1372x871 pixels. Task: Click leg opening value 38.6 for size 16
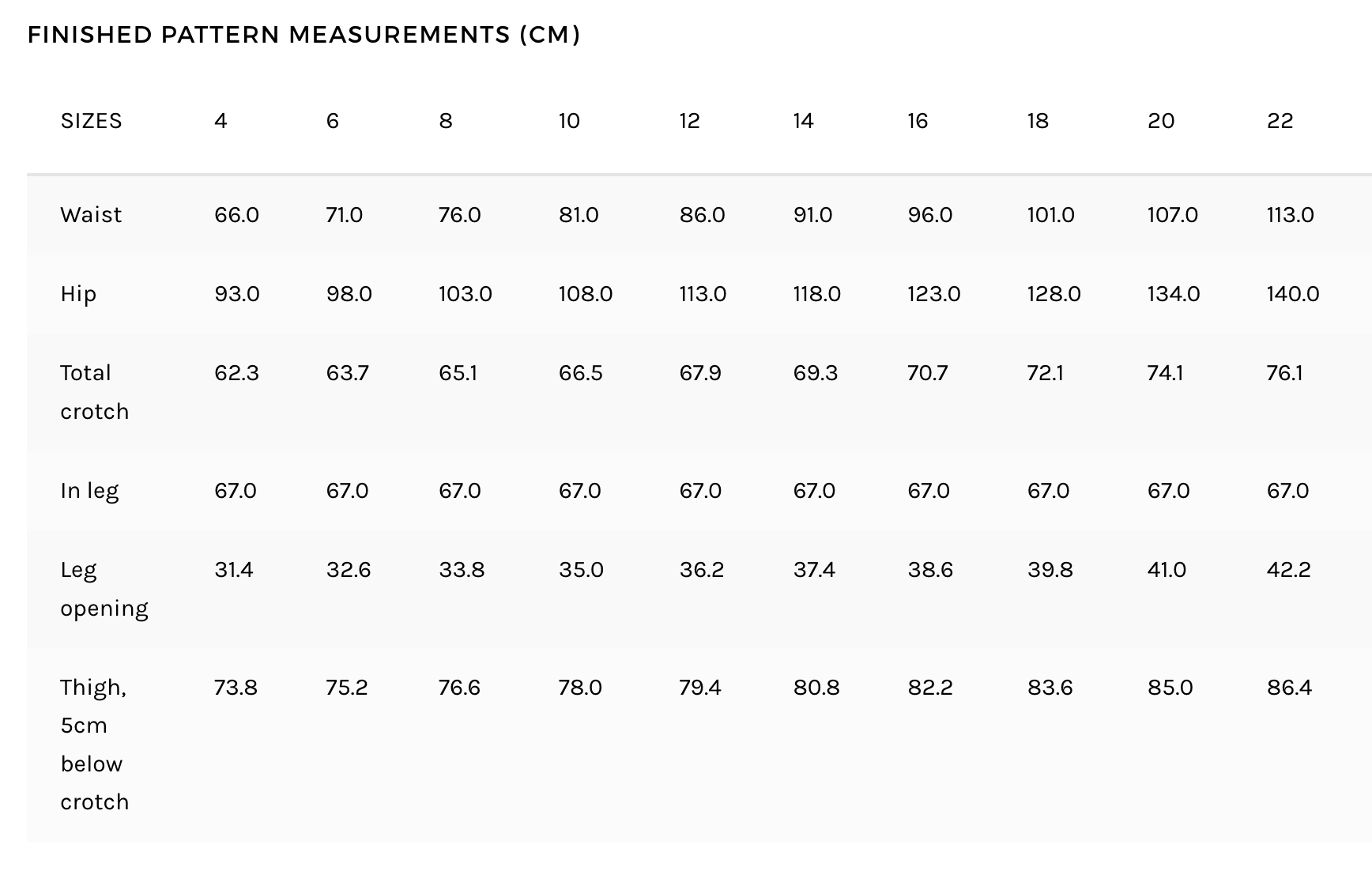coord(930,570)
